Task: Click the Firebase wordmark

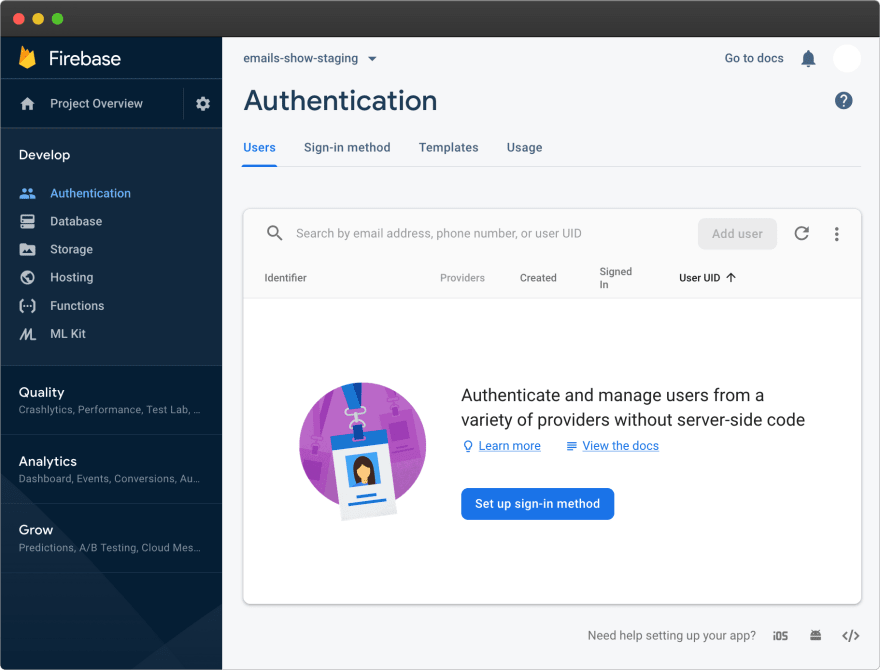Action: 85,58
